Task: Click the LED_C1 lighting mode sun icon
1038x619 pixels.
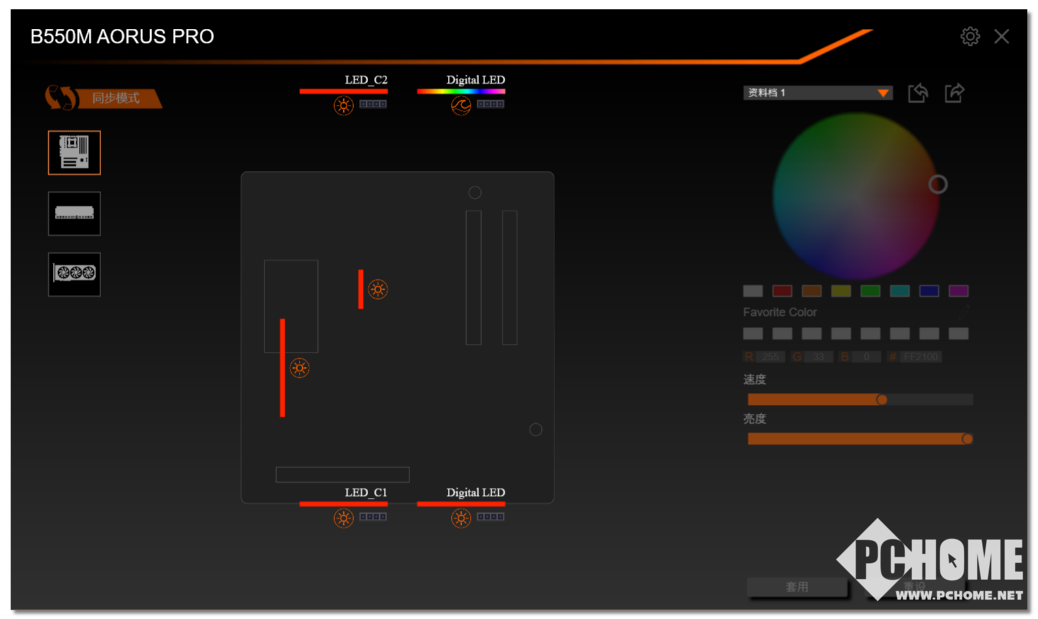Action: tap(343, 518)
